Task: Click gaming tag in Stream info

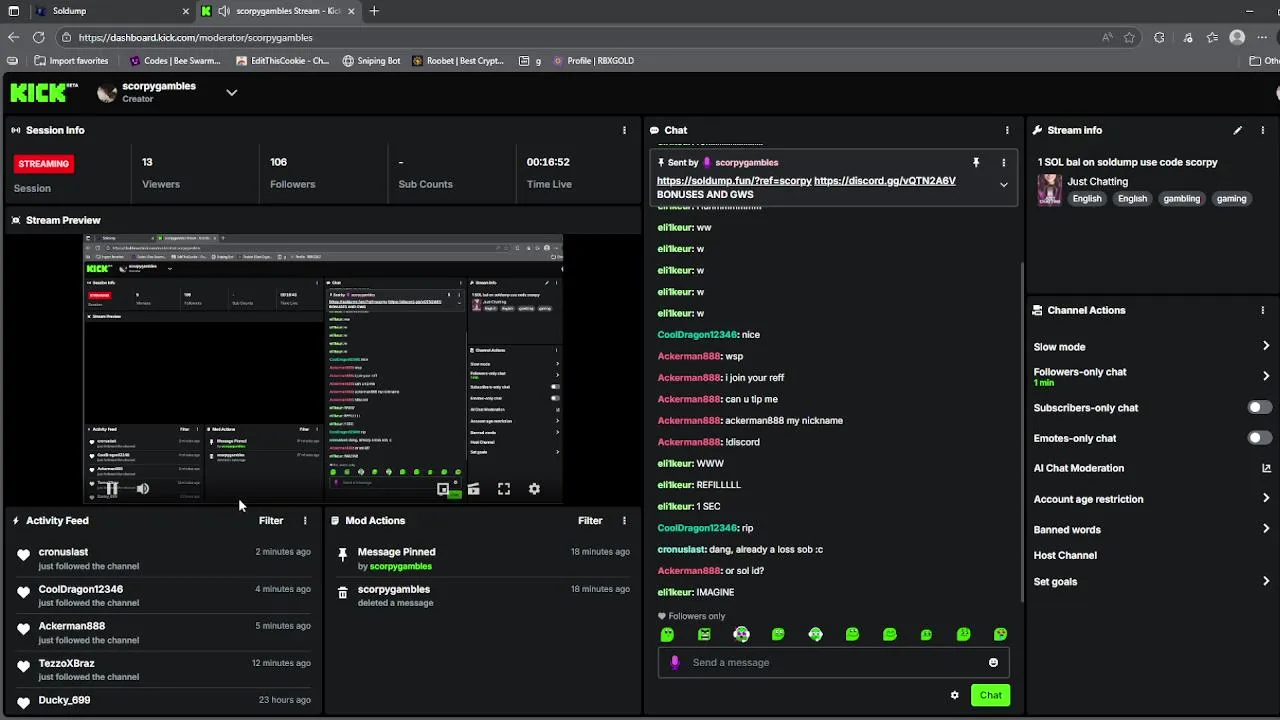Action: click(x=1231, y=198)
